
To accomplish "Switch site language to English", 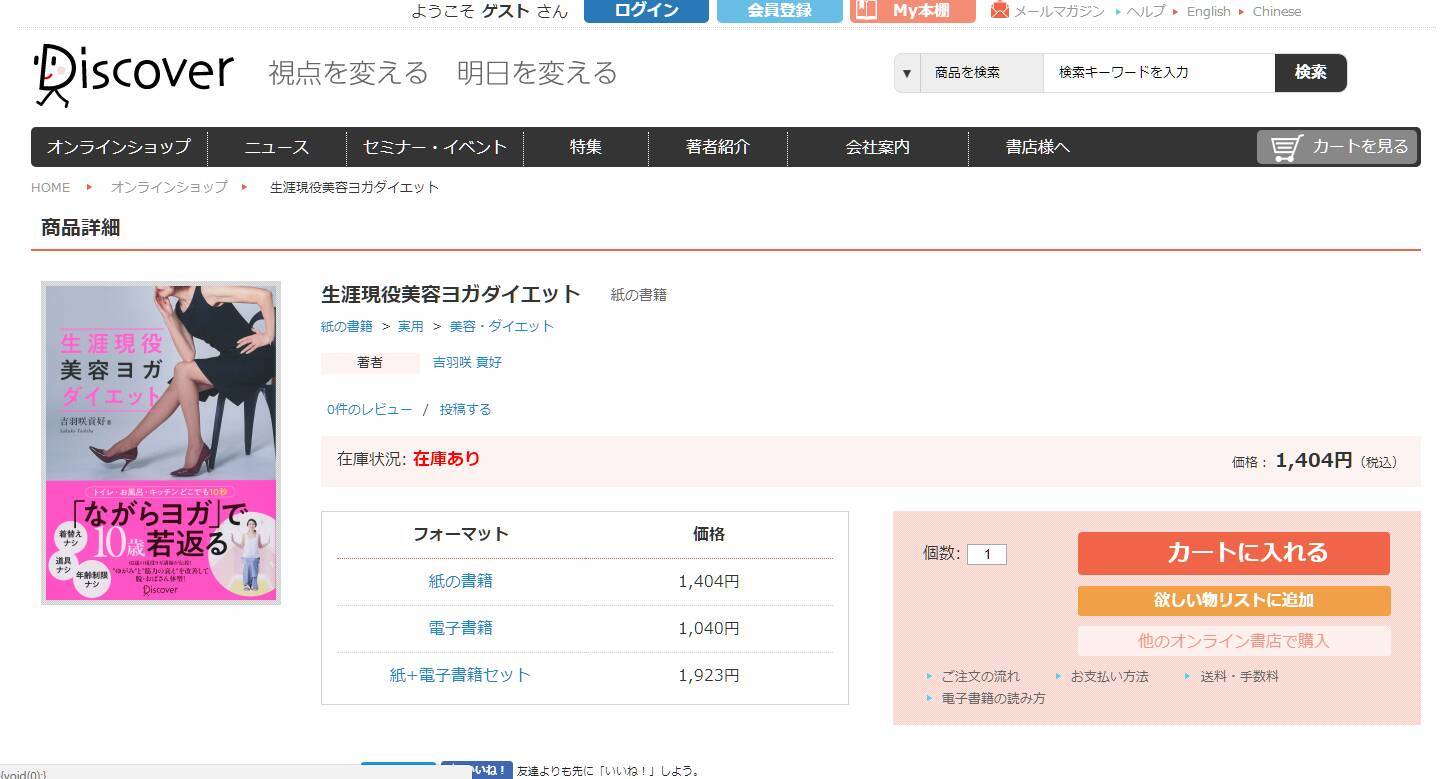I will [1208, 11].
